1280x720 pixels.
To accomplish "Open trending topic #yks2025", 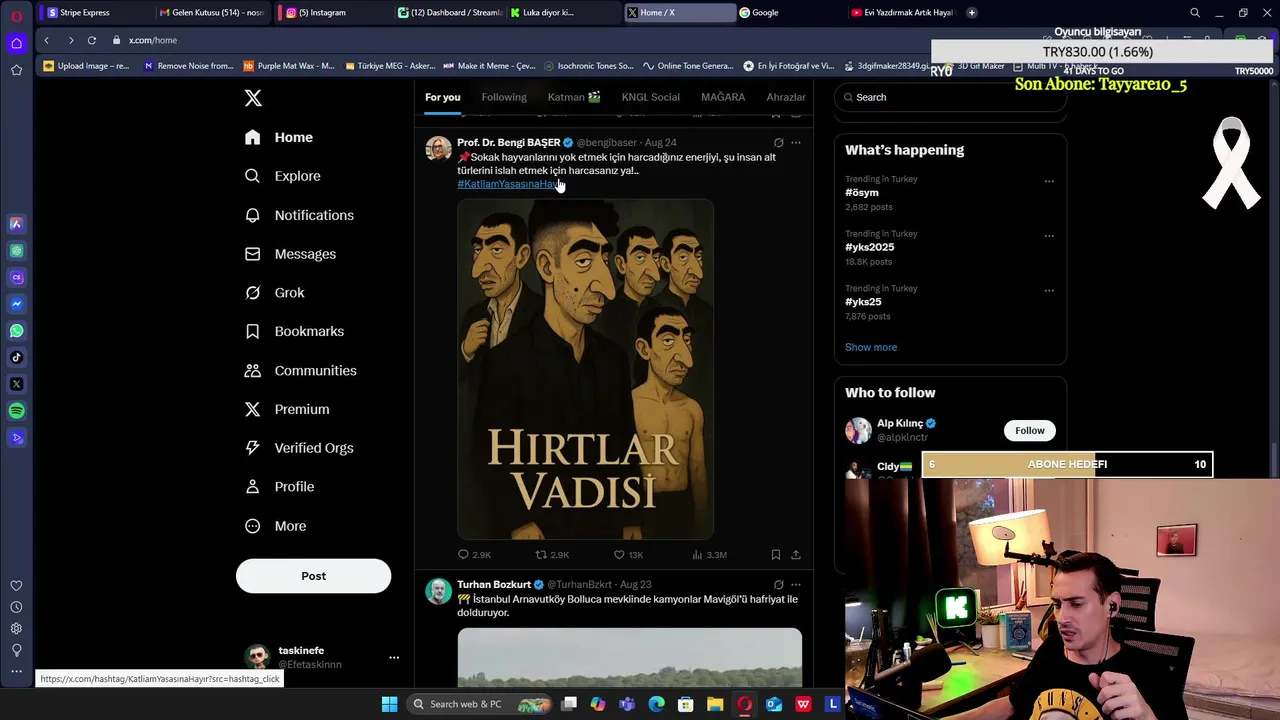I will tap(869, 247).
